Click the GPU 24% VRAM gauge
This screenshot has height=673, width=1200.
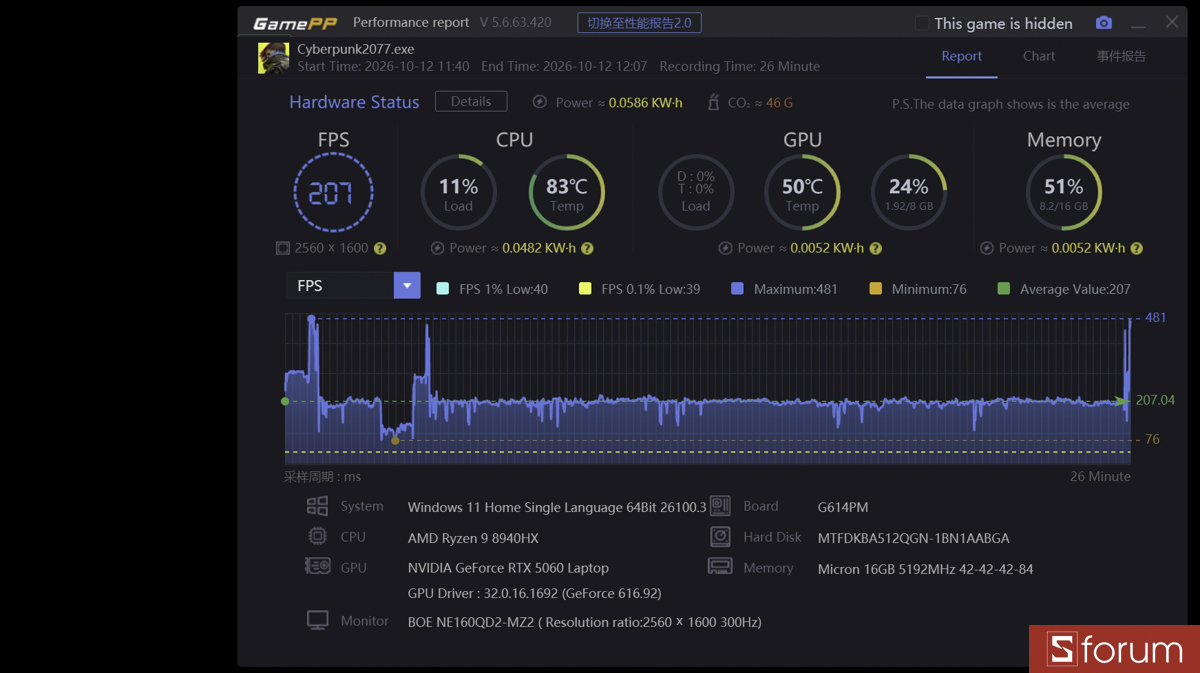click(x=908, y=193)
